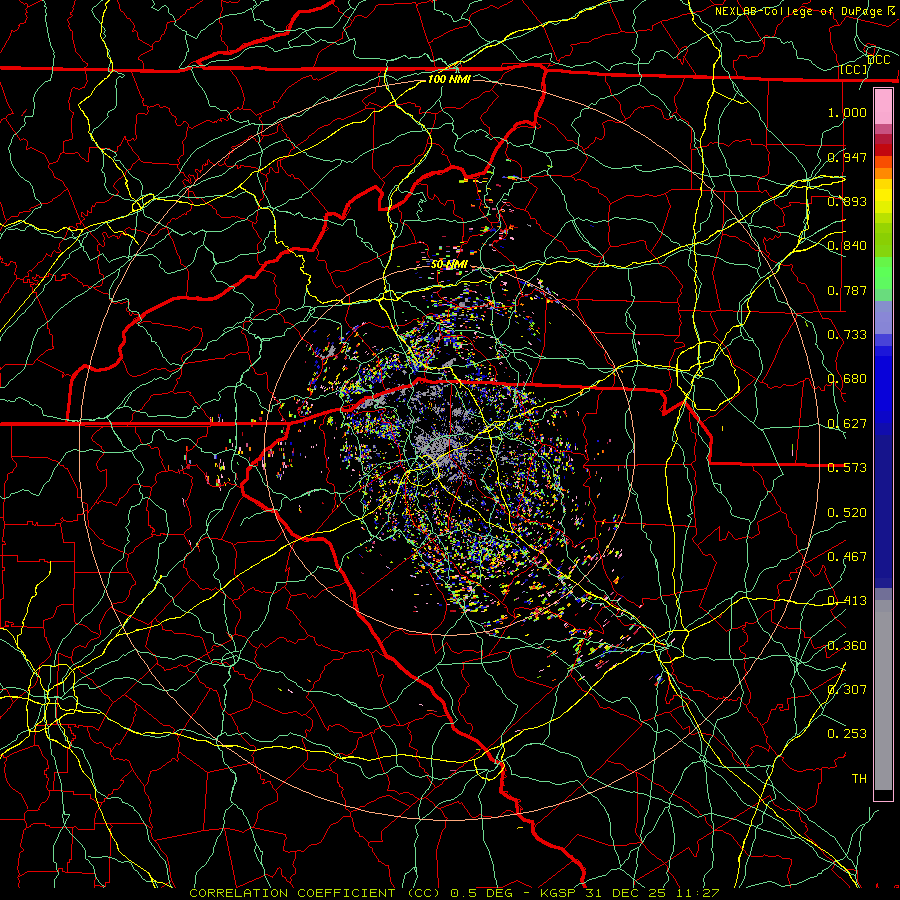Click the 0.947 legend value
Image resolution: width=900 pixels, height=900 pixels.
coord(847,157)
